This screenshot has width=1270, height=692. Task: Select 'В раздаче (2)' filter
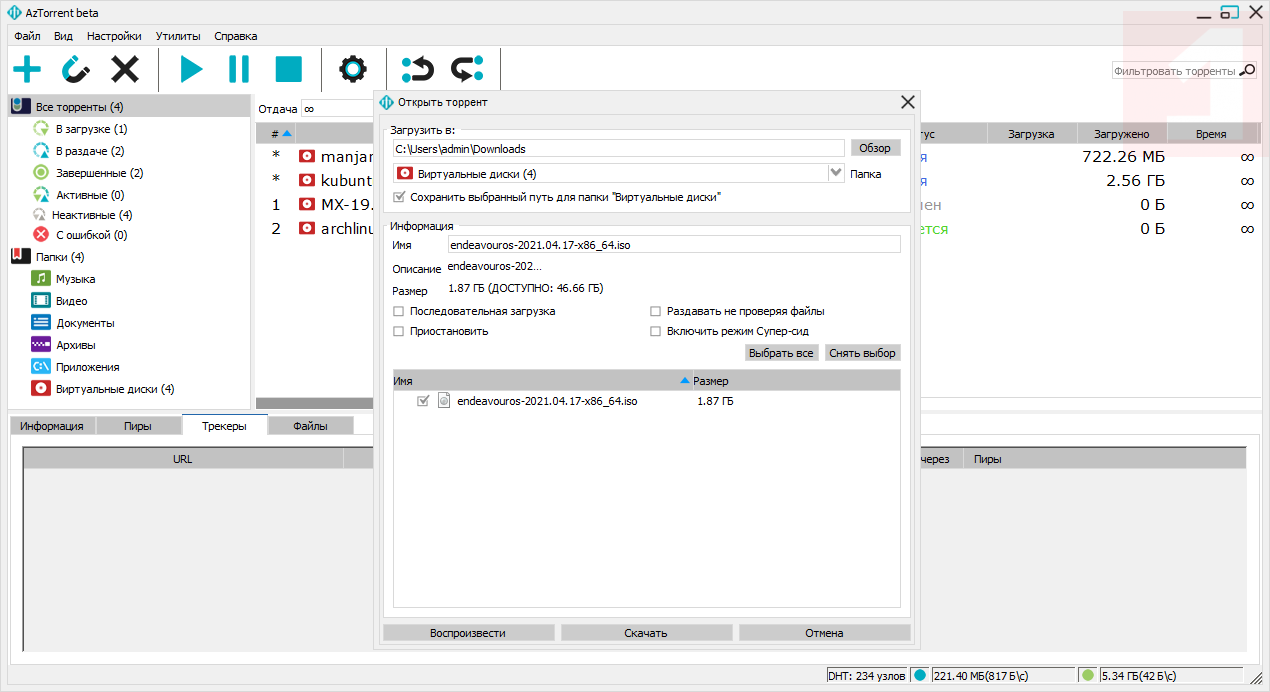(90, 151)
